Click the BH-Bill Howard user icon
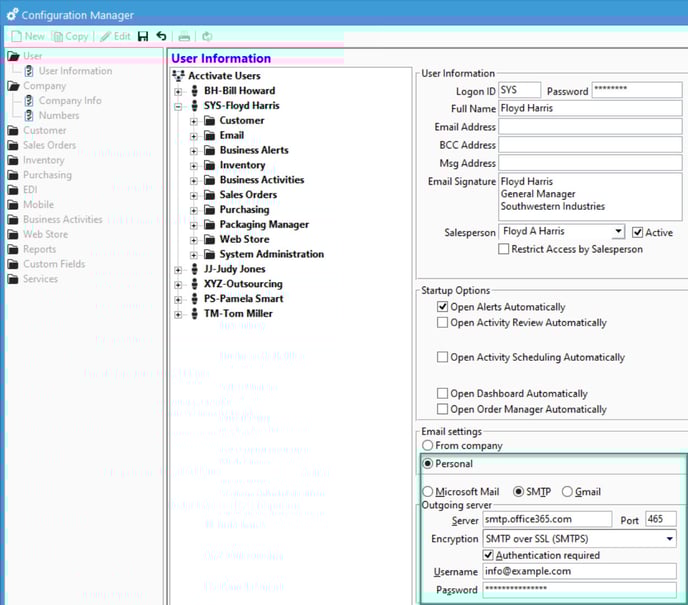Image resolution: width=688 pixels, height=605 pixels. [x=194, y=91]
